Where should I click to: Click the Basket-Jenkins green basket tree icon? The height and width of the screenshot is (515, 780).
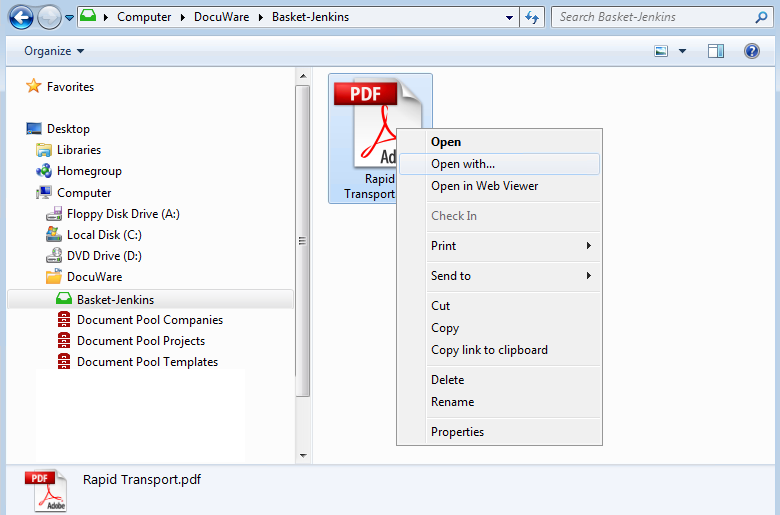pyautogui.click(x=64, y=299)
